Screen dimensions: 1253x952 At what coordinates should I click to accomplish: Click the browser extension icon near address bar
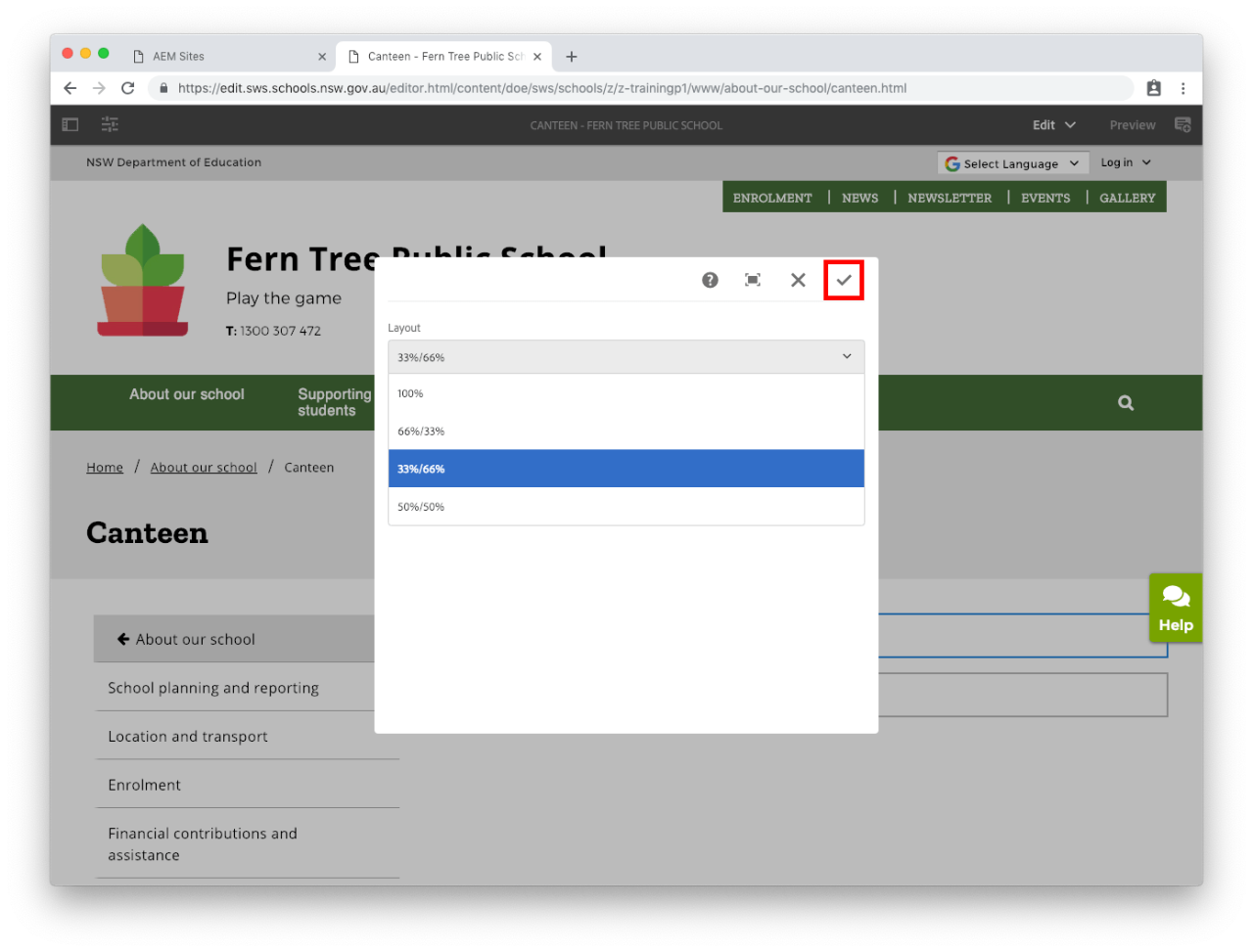point(1154,88)
